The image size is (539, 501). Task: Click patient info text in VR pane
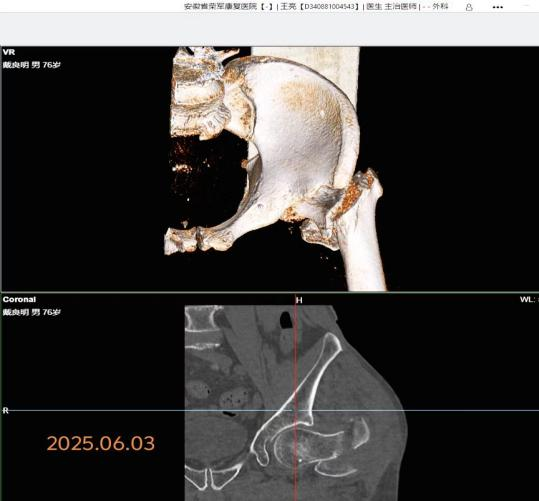[x=32, y=65]
